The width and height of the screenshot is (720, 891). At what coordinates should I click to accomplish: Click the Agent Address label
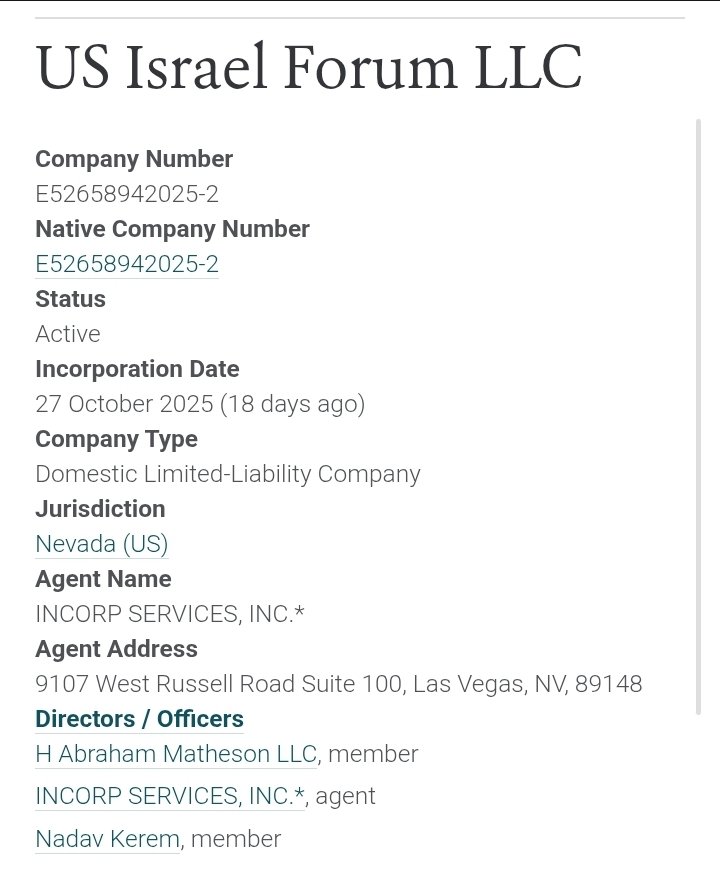[x=116, y=649]
